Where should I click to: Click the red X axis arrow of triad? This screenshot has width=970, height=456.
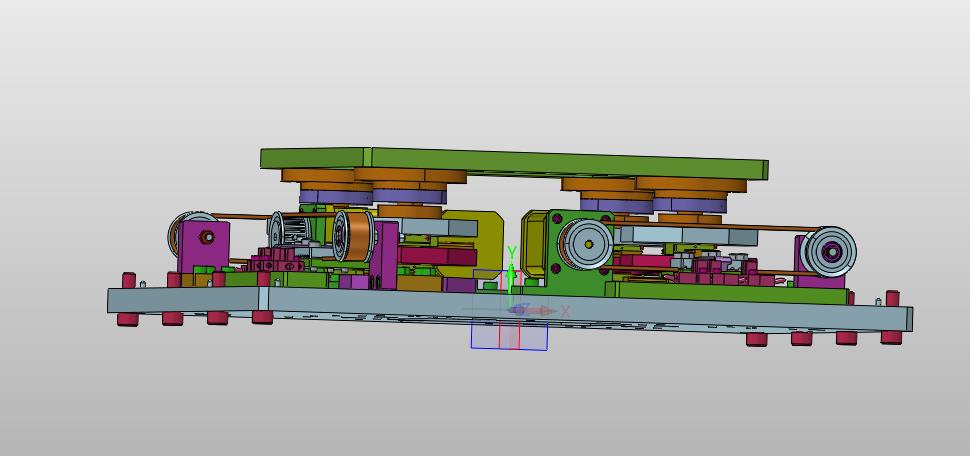[x=547, y=311]
